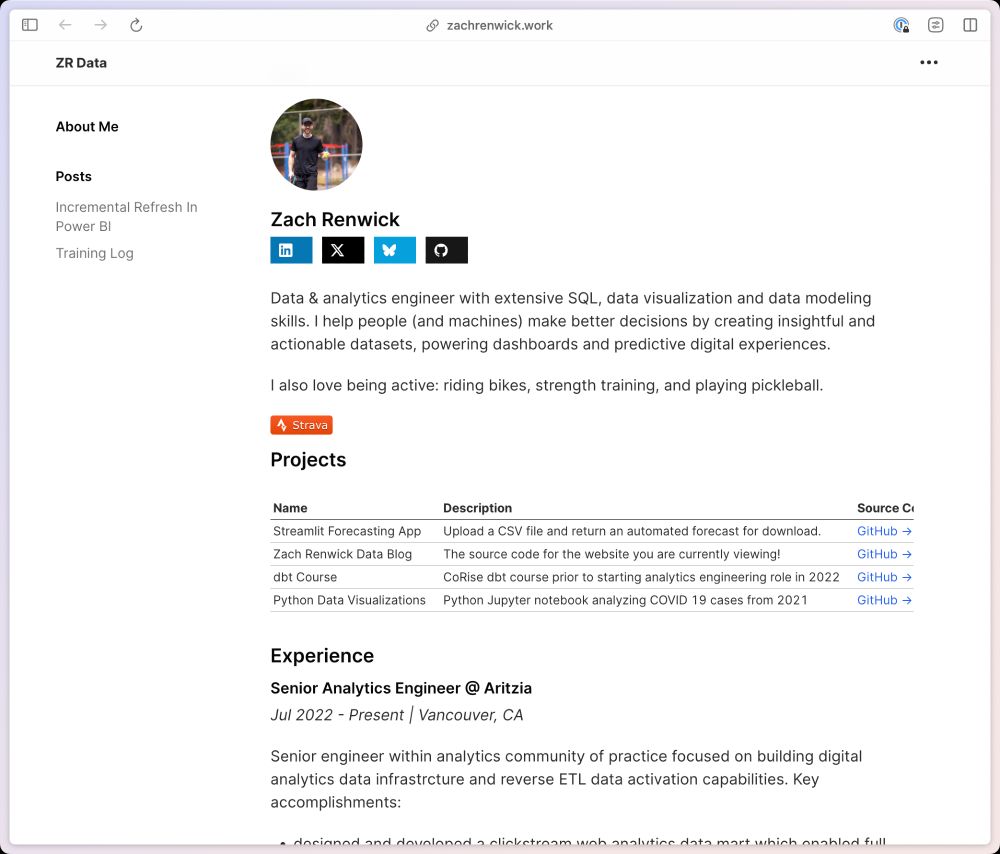This screenshot has width=1000, height=854.
Task: Click the link icon beside zachrenwick.work
Action: 432,26
